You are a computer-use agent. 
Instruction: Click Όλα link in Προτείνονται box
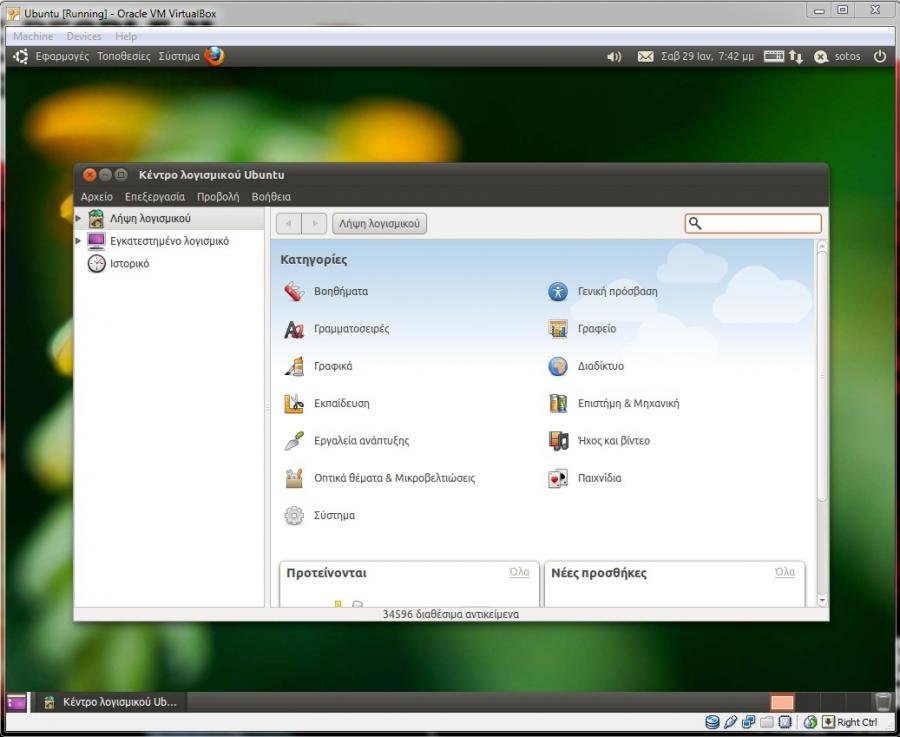(x=519, y=572)
